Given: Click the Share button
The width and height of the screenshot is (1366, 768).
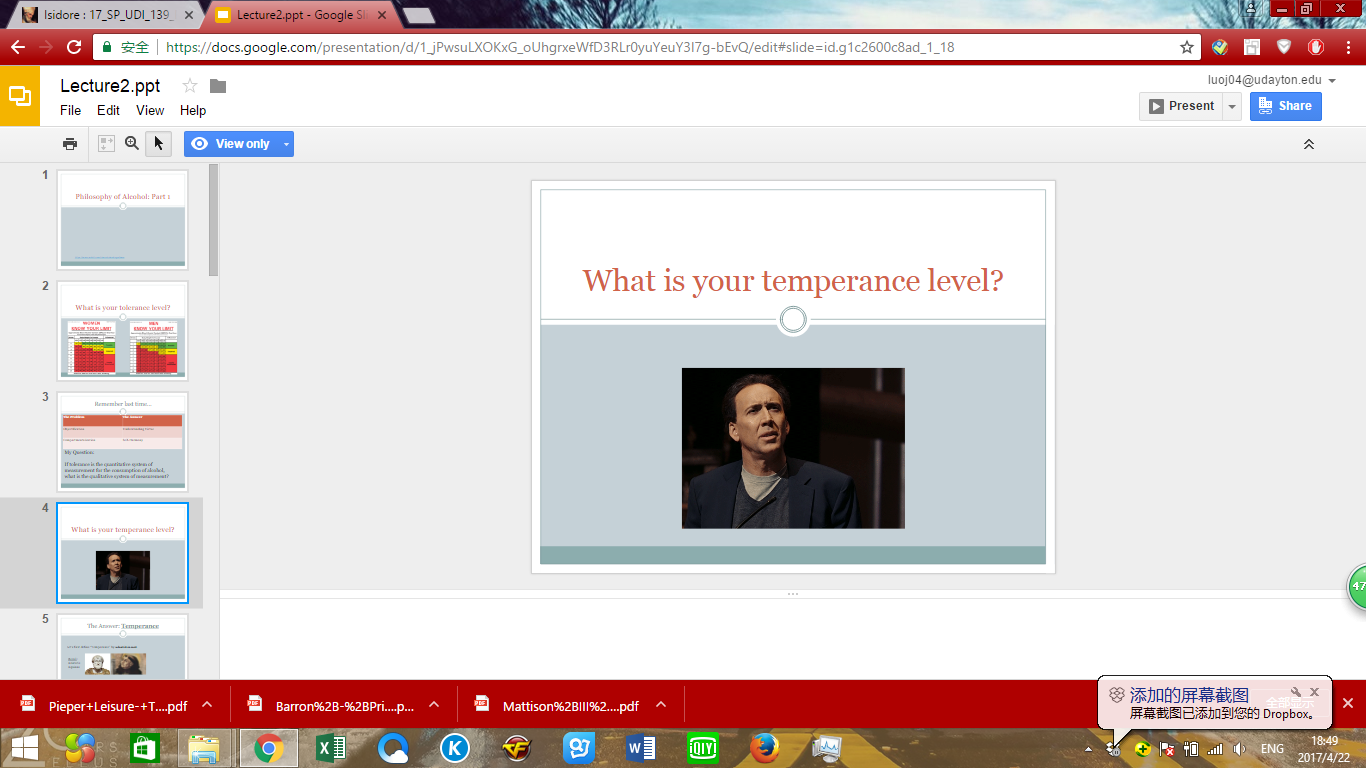Looking at the screenshot, I should (1285, 106).
